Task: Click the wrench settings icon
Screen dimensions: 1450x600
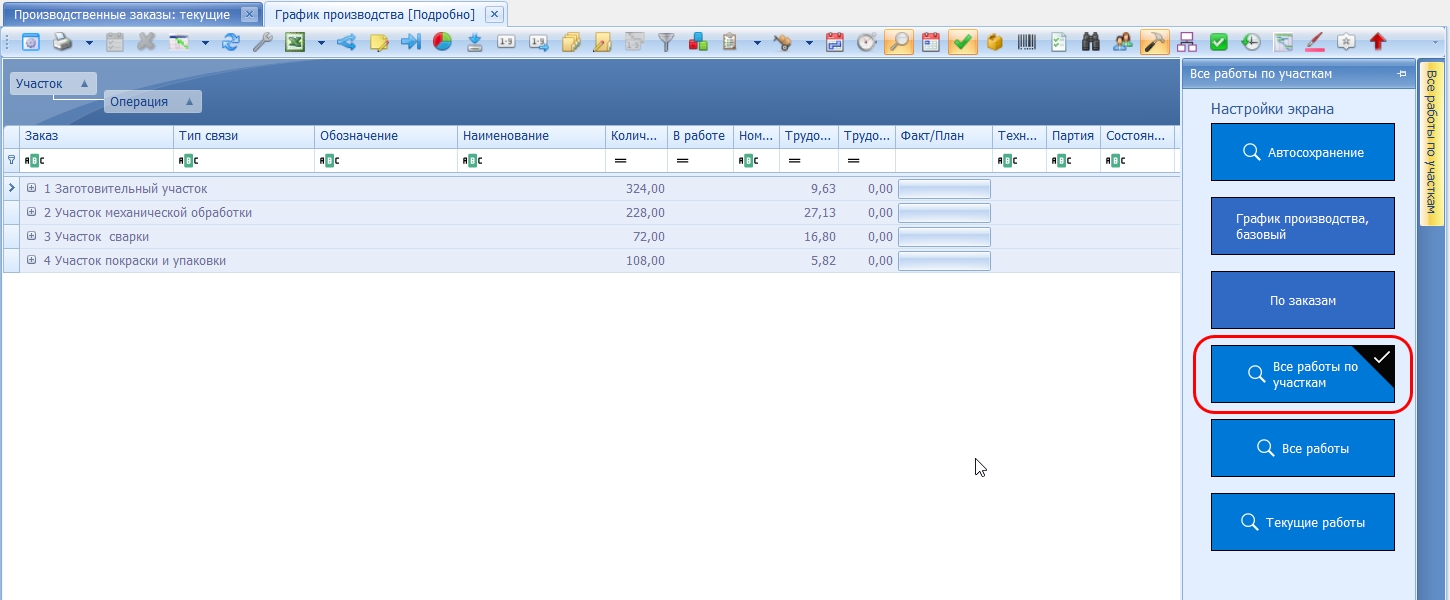Action: pos(262,42)
